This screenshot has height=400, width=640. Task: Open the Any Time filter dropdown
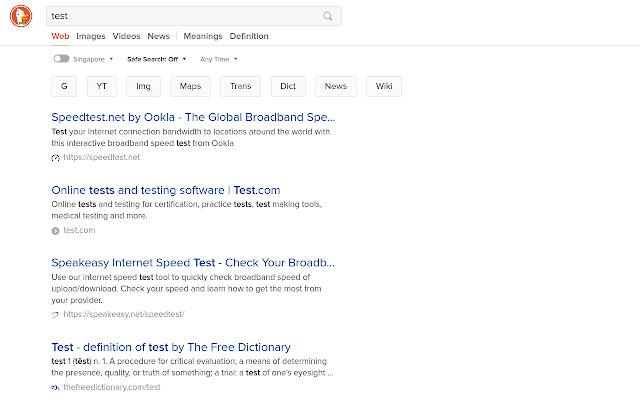tap(219, 59)
